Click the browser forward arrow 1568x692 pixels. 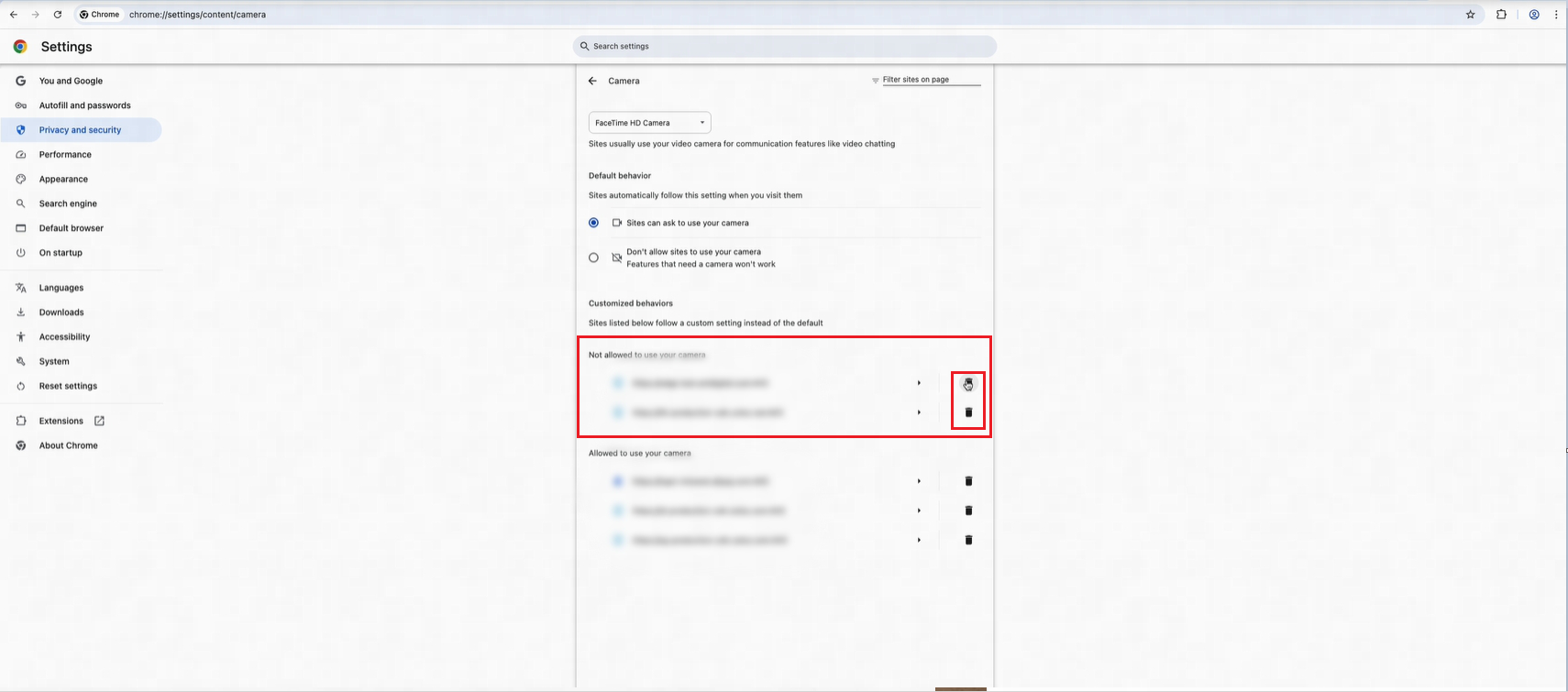[x=35, y=15]
